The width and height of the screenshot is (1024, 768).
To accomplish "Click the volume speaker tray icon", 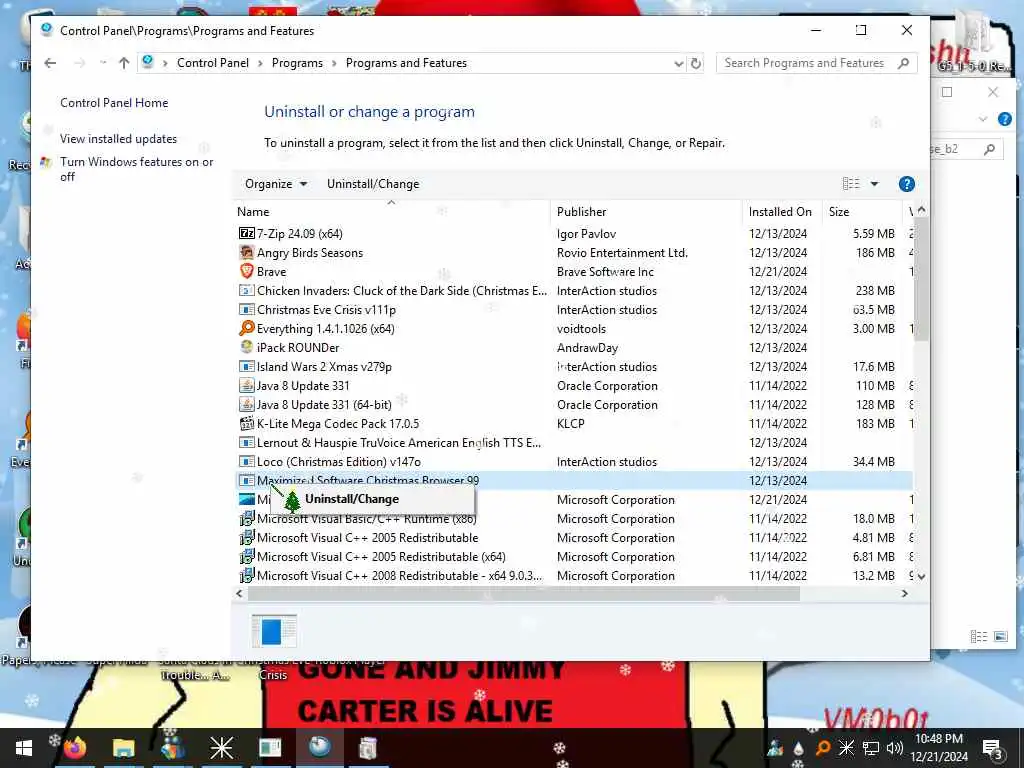I will pos(894,748).
